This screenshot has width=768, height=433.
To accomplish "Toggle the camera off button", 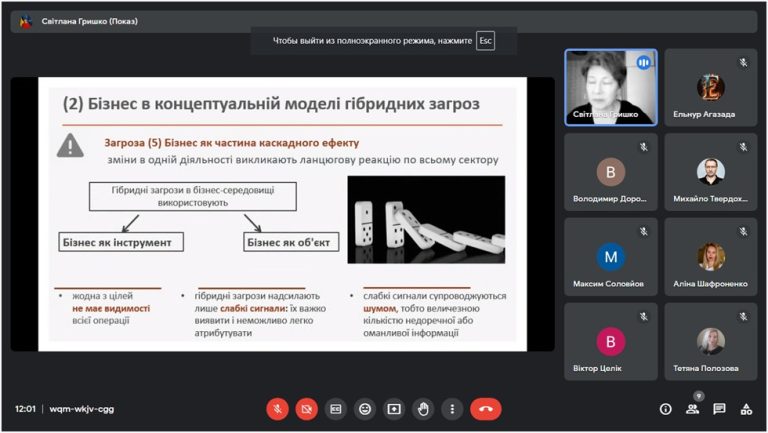I will 307,409.
